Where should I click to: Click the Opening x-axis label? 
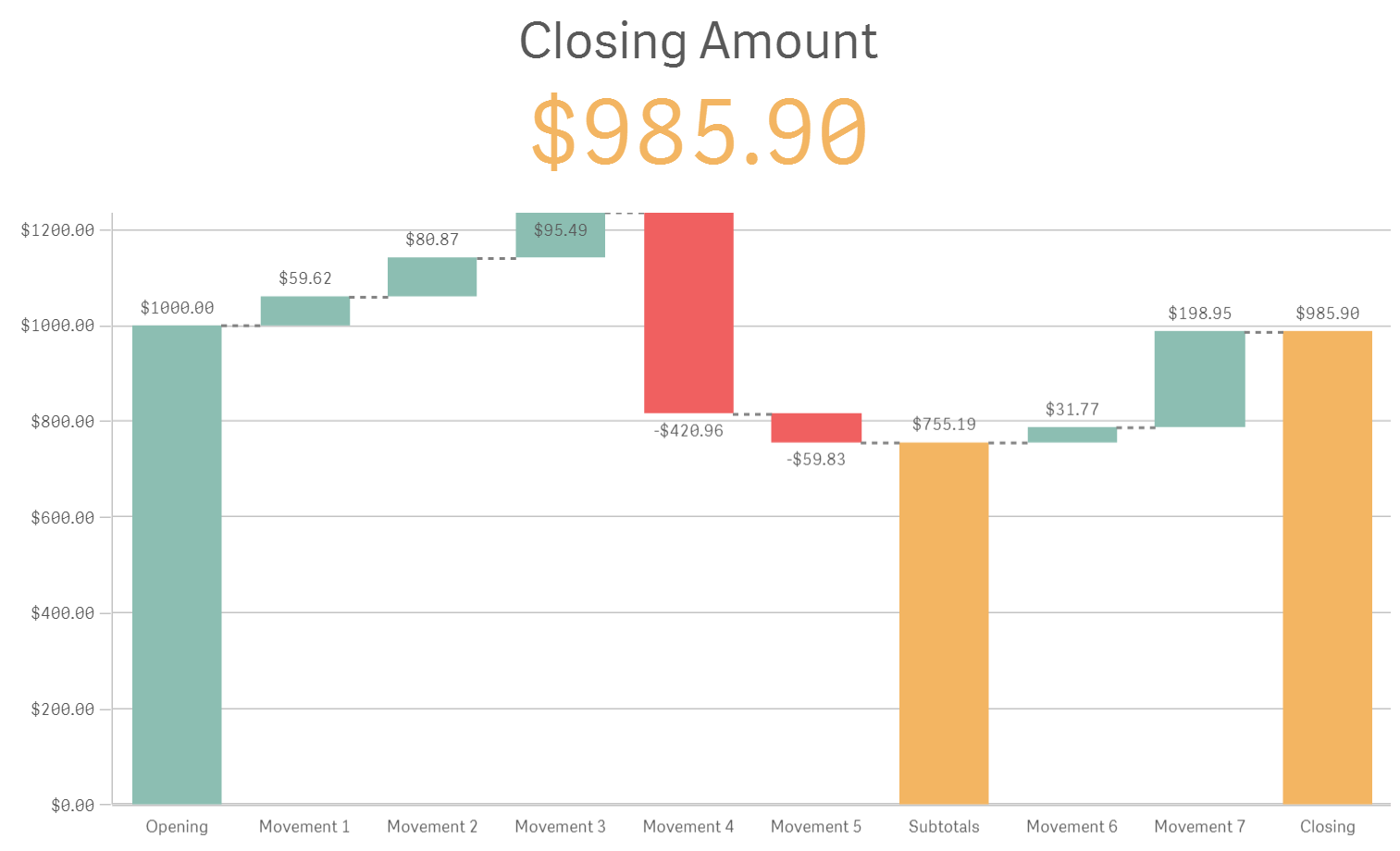(x=177, y=826)
